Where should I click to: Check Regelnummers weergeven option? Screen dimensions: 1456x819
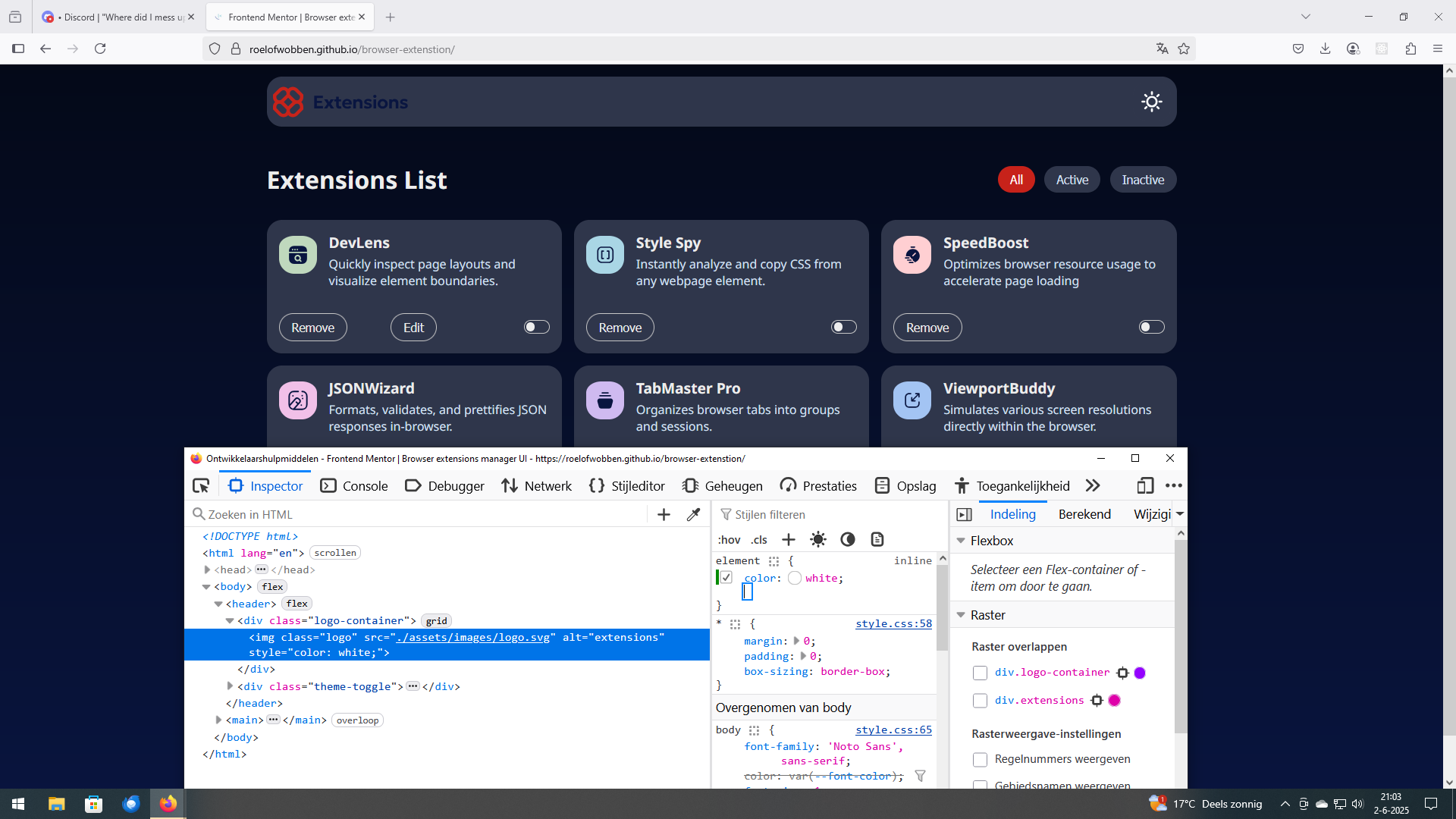click(x=980, y=760)
